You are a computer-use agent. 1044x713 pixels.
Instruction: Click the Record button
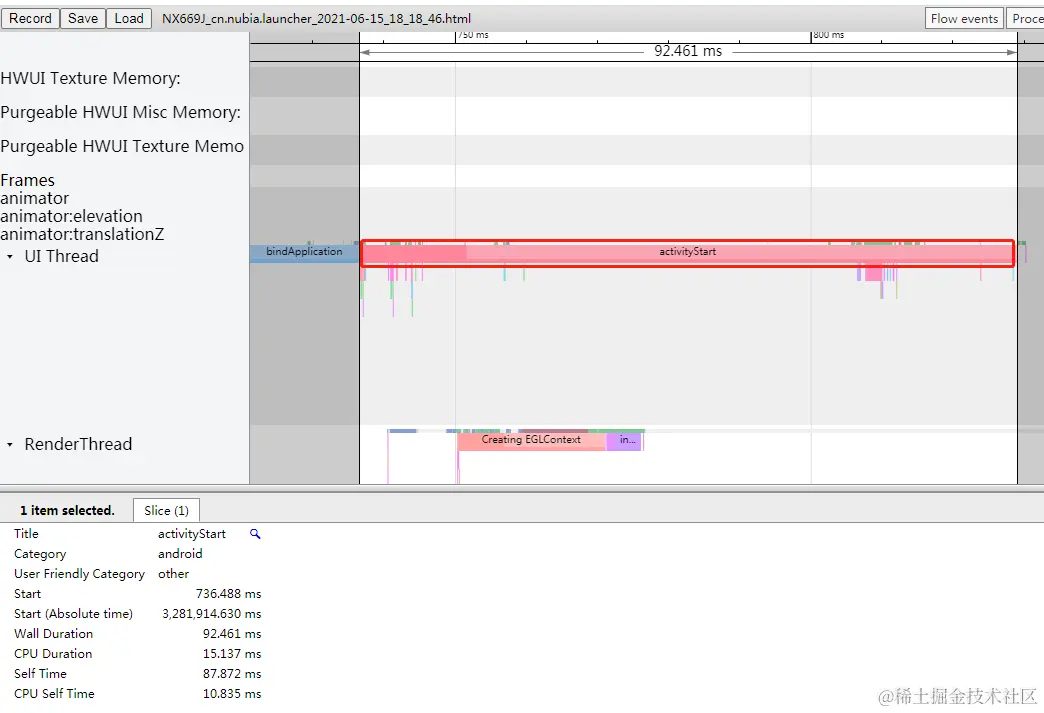click(x=30, y=19)
